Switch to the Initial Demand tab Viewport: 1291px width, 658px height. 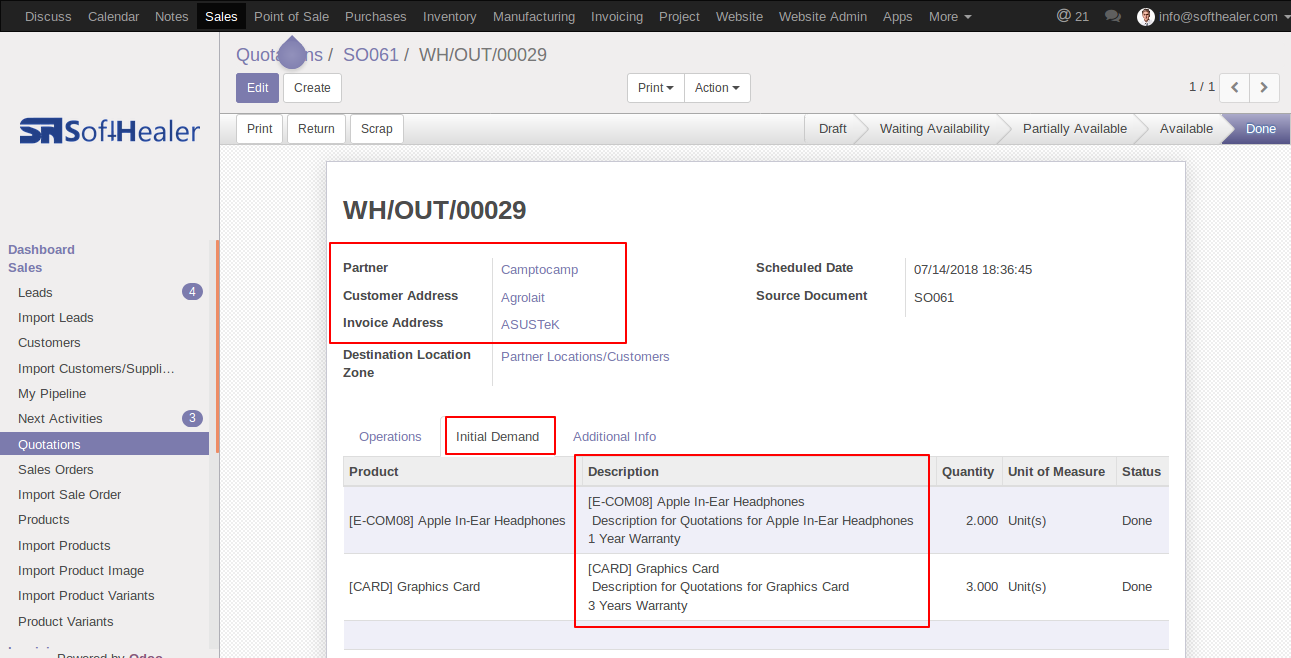coord(498,436)
